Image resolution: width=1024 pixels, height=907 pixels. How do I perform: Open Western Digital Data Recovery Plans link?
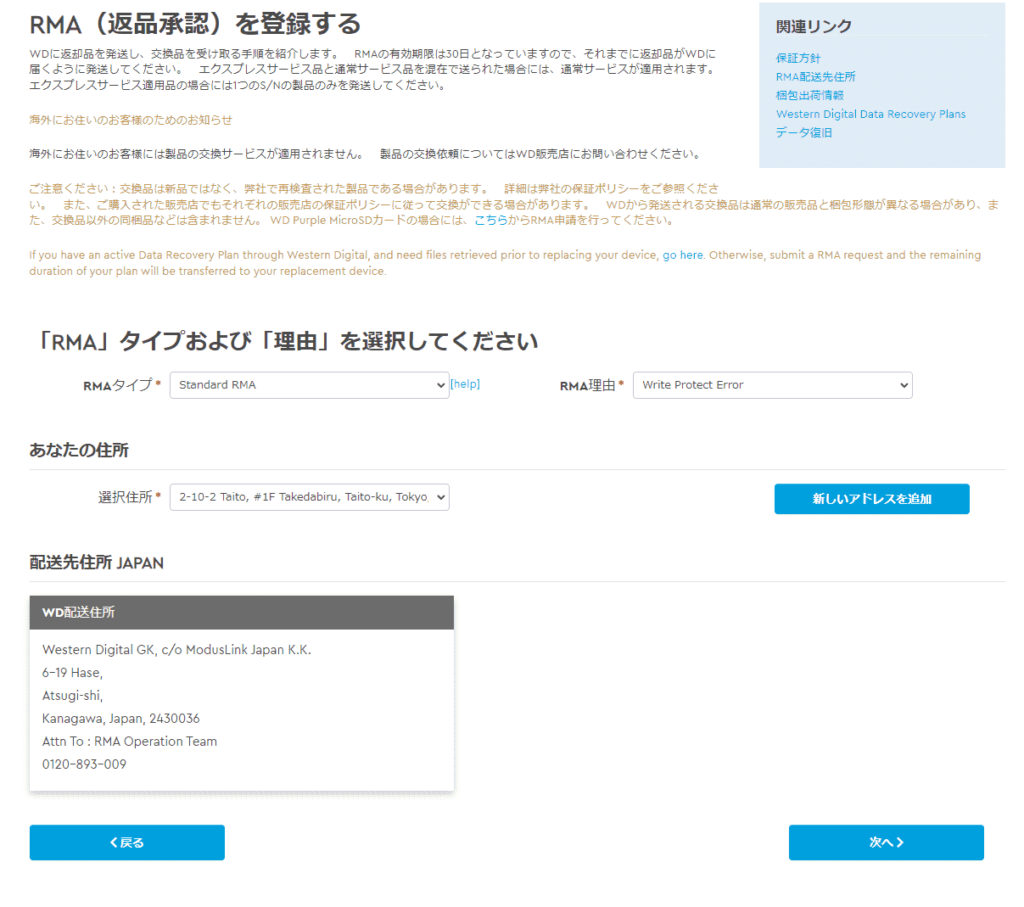[x=871, y=114]
